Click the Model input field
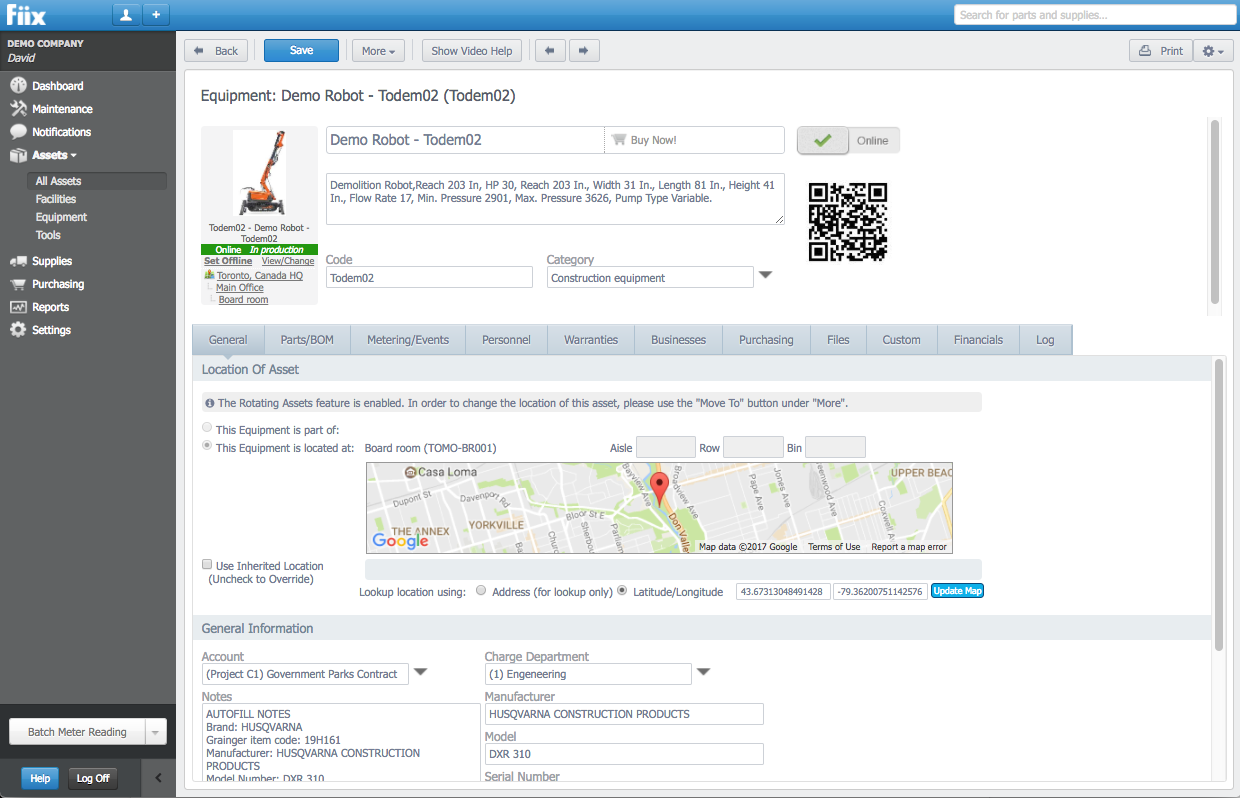Screen dimensions: 1240x798 [624, 754]
